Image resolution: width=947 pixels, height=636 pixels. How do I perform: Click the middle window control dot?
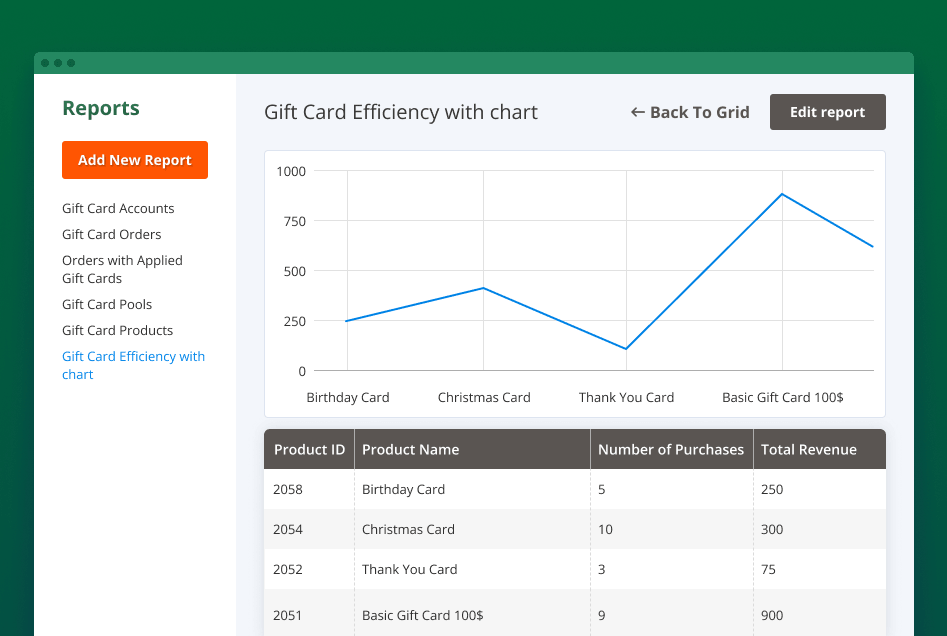[56, 62]
